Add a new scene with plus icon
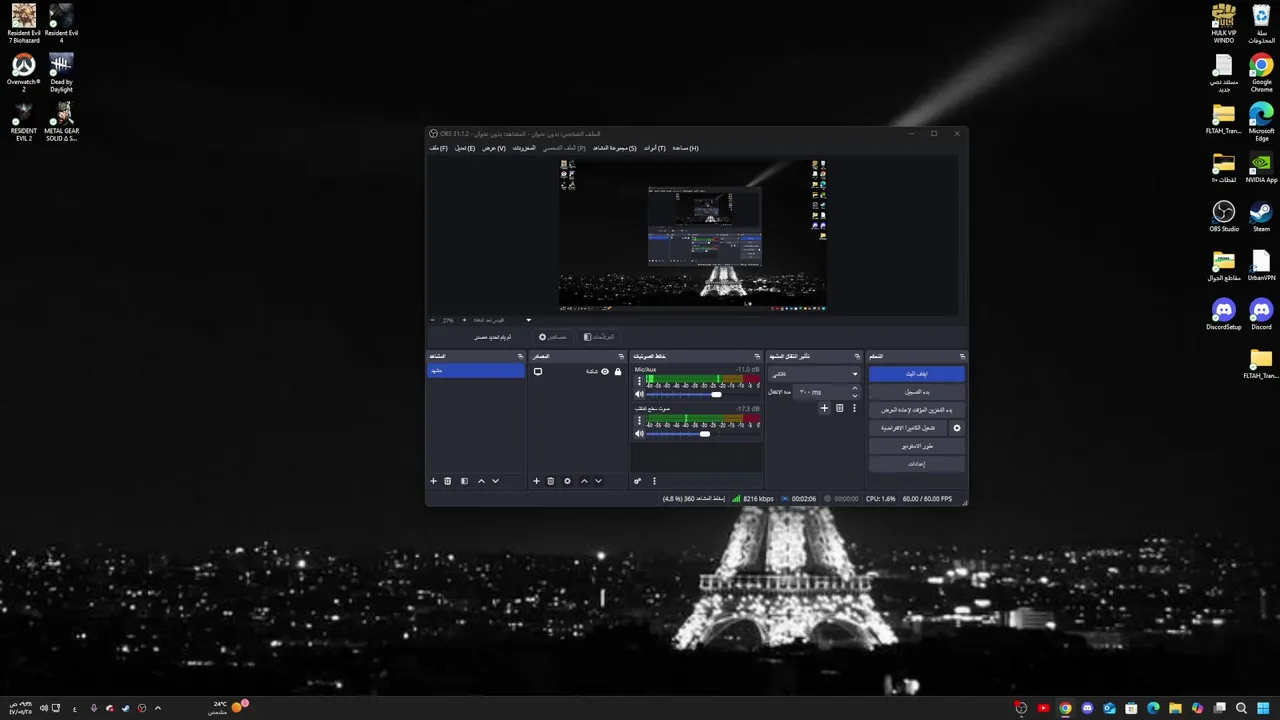Image resolution: width=1280 pixels, height=720 pixels. (x=433, y=481)
